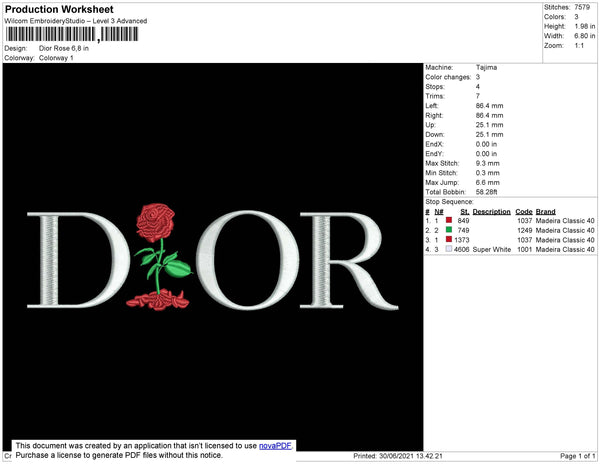This screenshot has height=464, width=600.
Task: Click the 'Stops:' label
Action: [x=435, y=86]
